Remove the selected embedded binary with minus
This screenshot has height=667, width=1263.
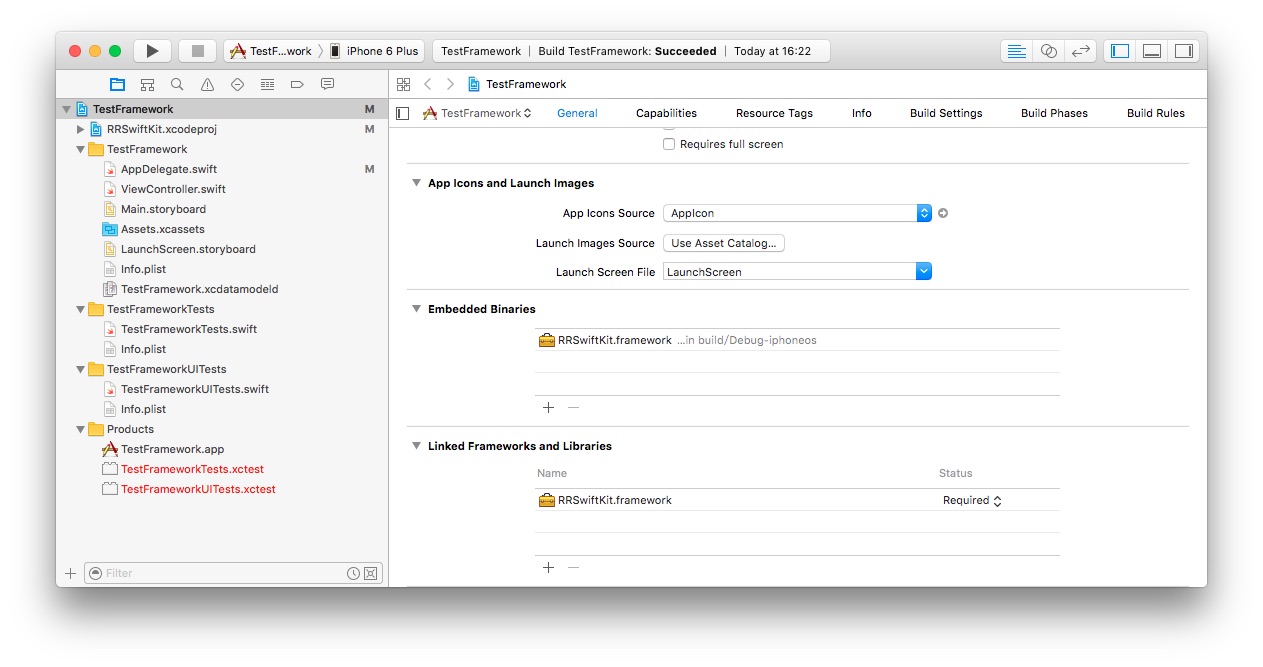(573, 407)
